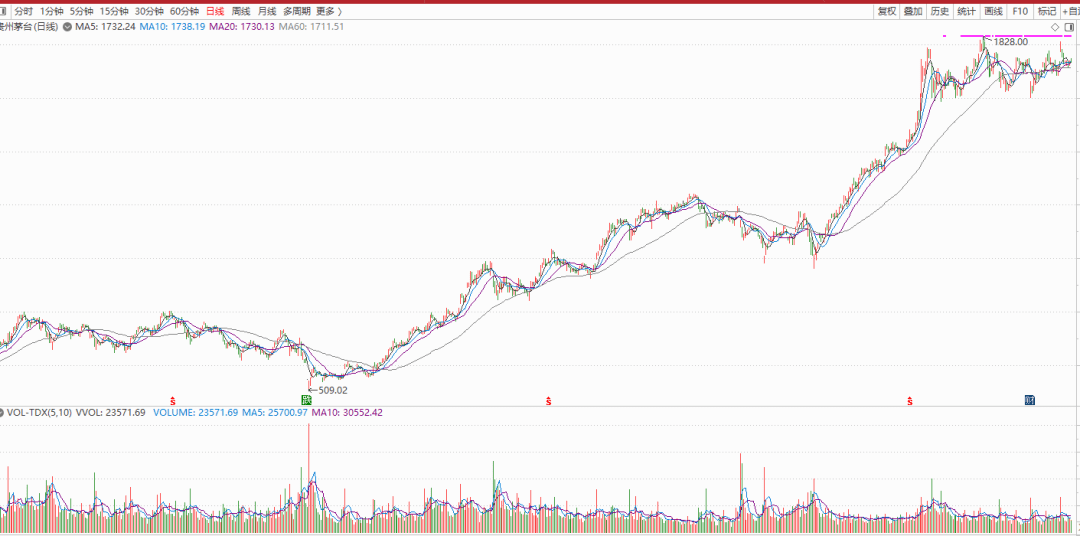Toggle the 画线 drawing tools
Screen dimensions: 1080x536
click(x=993, y=12)
